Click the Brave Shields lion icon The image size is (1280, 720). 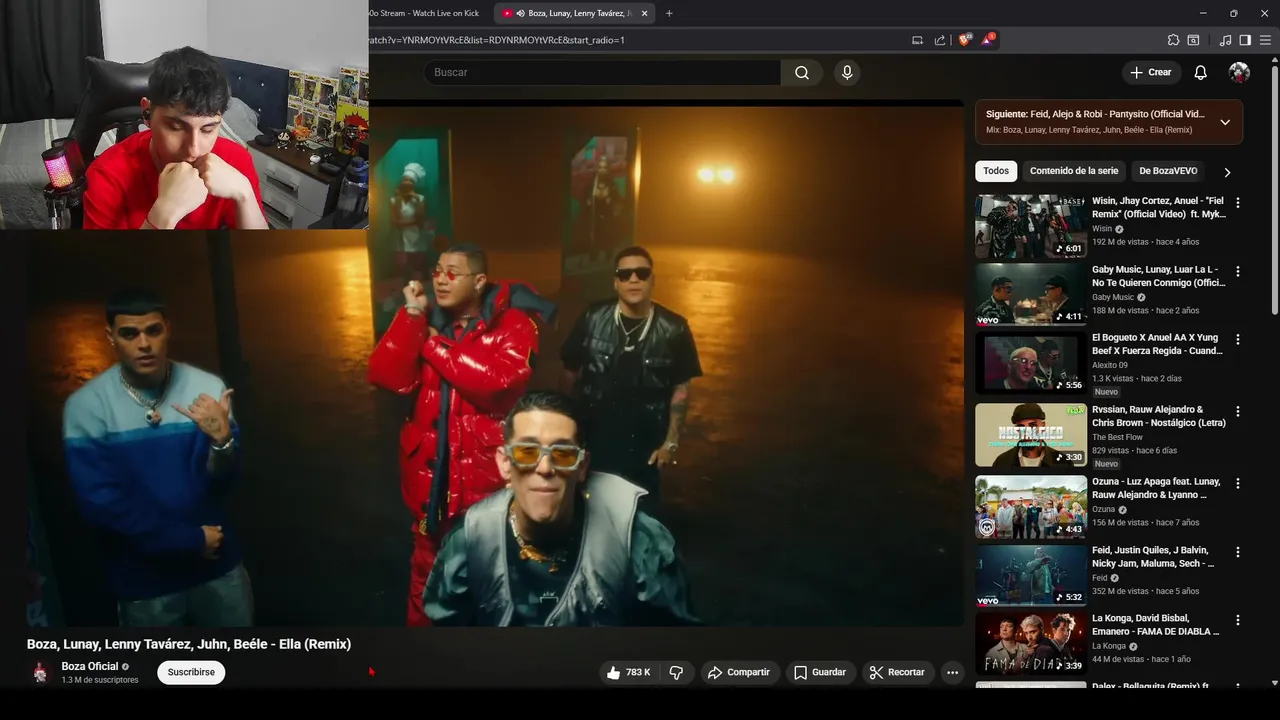(x=965, y=40)
